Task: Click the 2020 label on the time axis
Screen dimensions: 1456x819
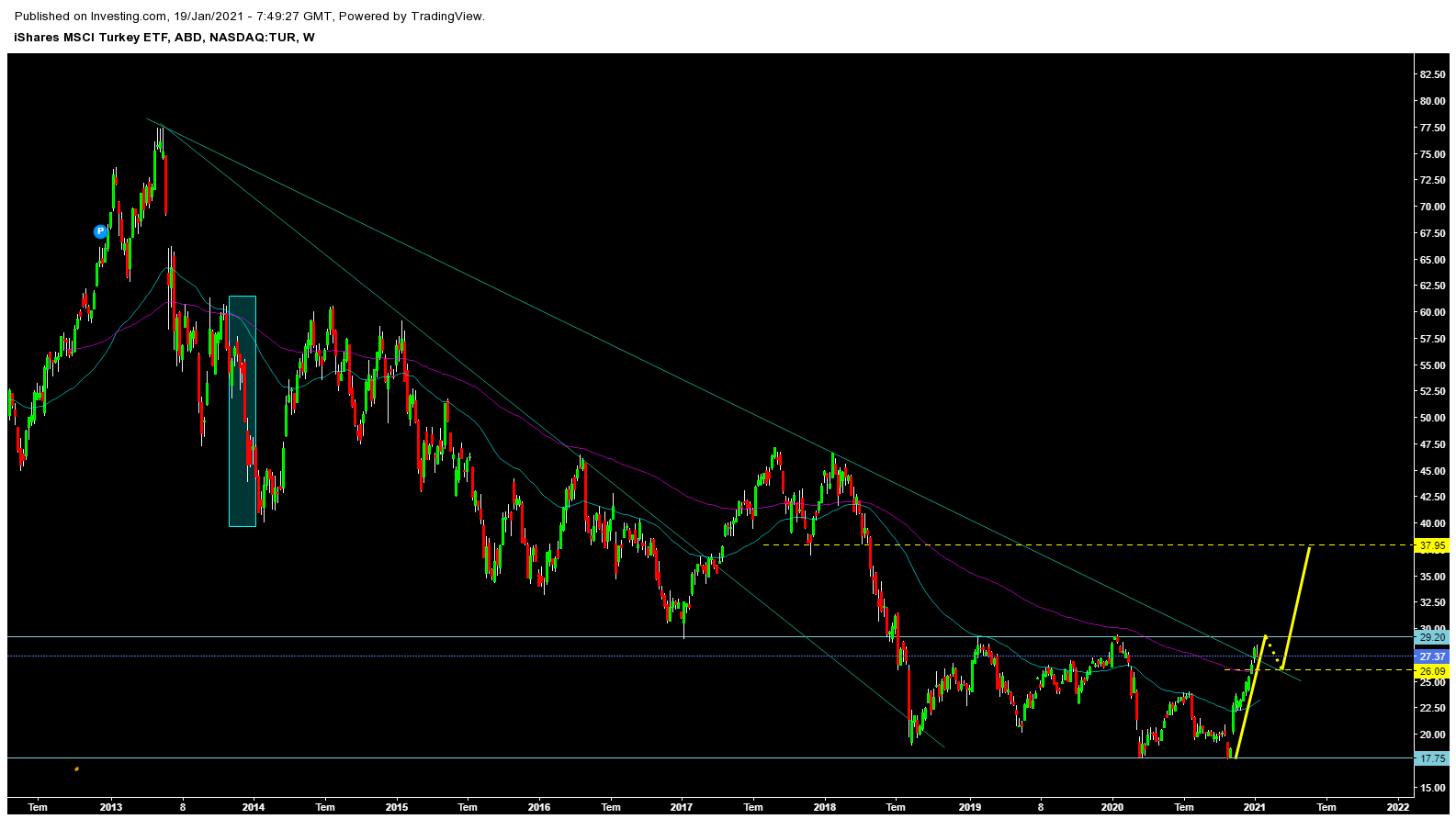Action: 1113,808
